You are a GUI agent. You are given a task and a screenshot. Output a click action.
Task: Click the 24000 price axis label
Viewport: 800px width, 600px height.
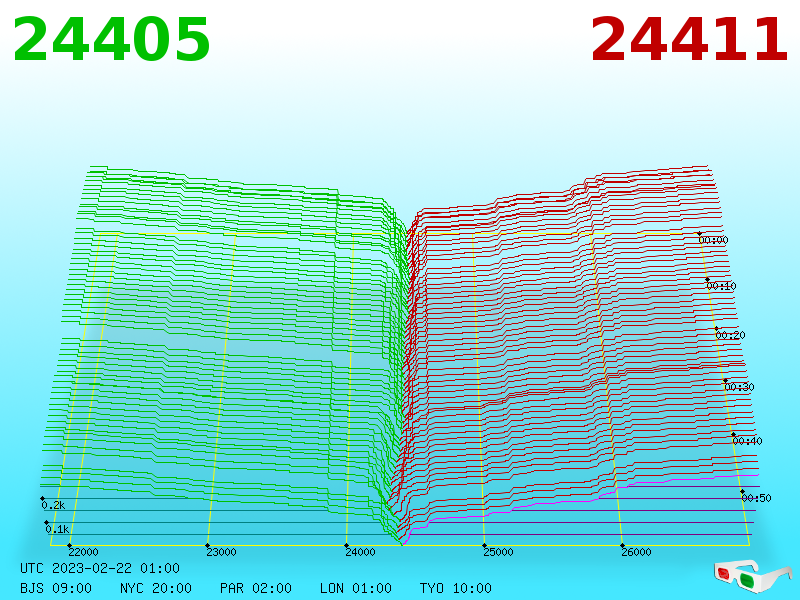(x=360, y=552)
